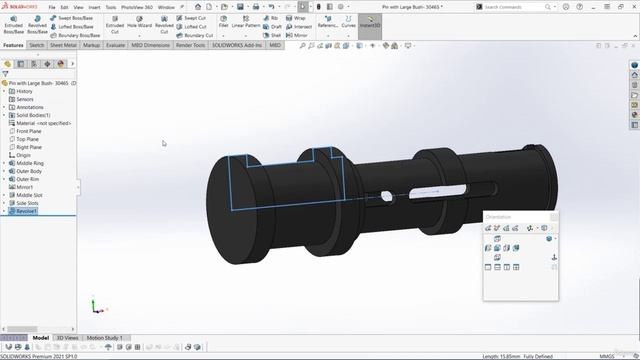Select Front Plane in feature tree

tap(25, 131)
